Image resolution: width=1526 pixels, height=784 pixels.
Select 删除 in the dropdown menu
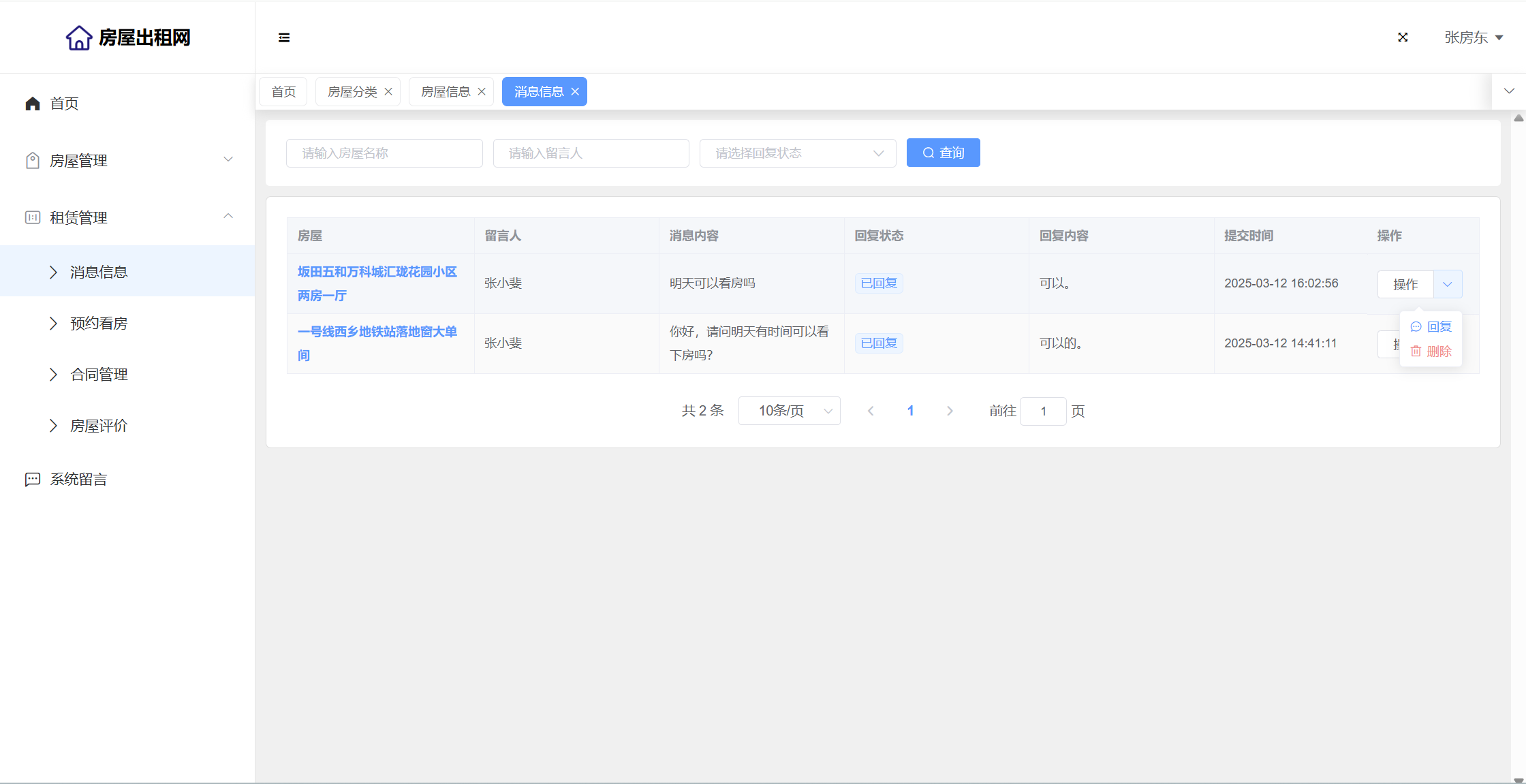tap(1431, 351)
